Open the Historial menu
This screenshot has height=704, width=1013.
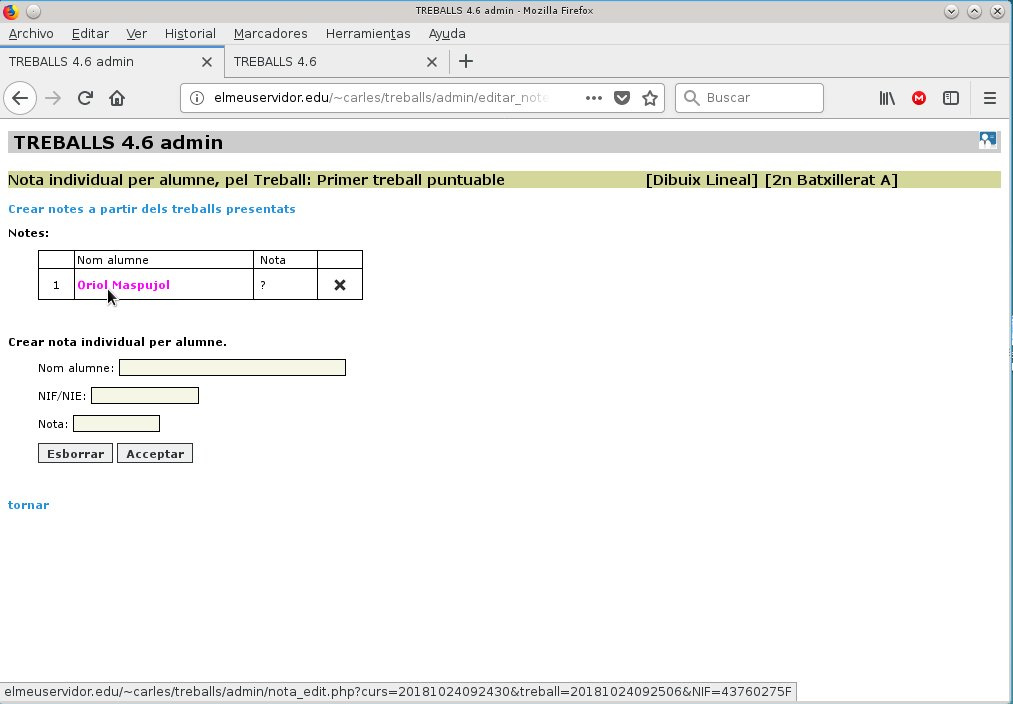pos(190,34)
